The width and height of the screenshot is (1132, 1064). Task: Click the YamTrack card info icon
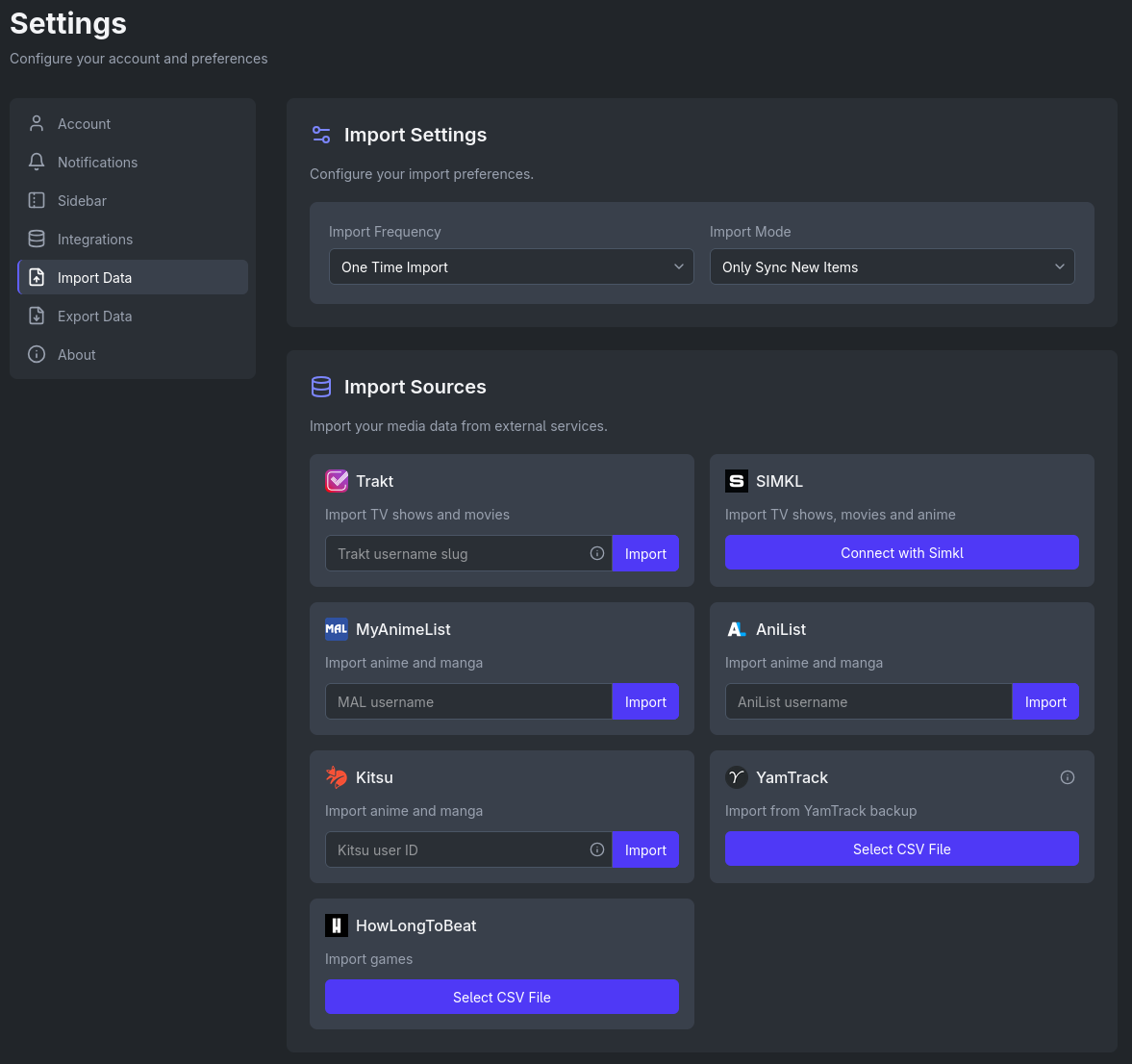coord(1067,777)
